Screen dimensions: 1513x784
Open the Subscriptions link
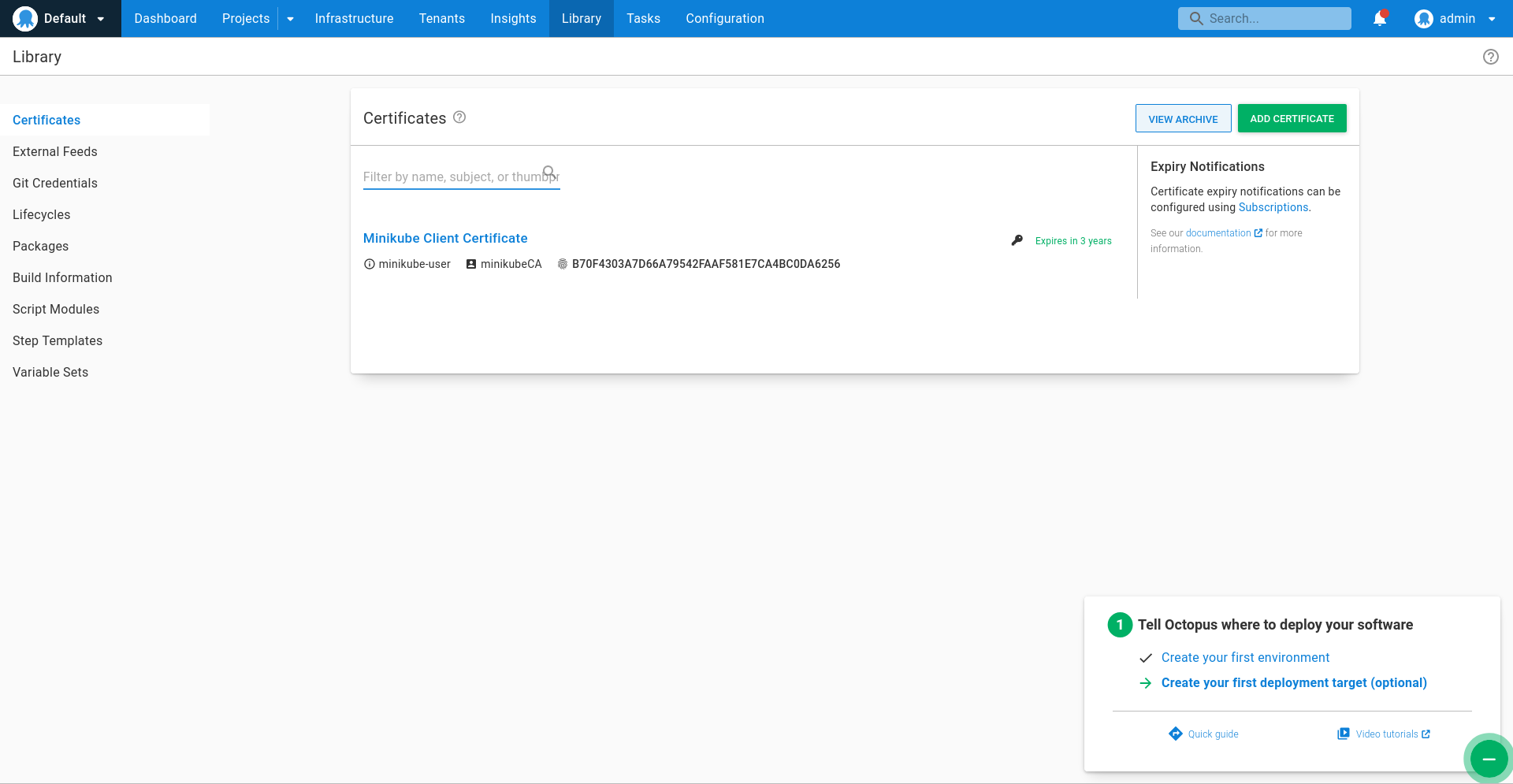click(x=1273, y=207)
